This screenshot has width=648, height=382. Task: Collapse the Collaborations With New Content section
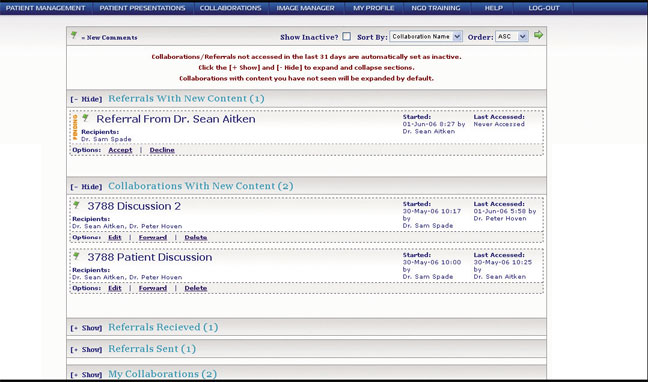click(x=86, y=187)
